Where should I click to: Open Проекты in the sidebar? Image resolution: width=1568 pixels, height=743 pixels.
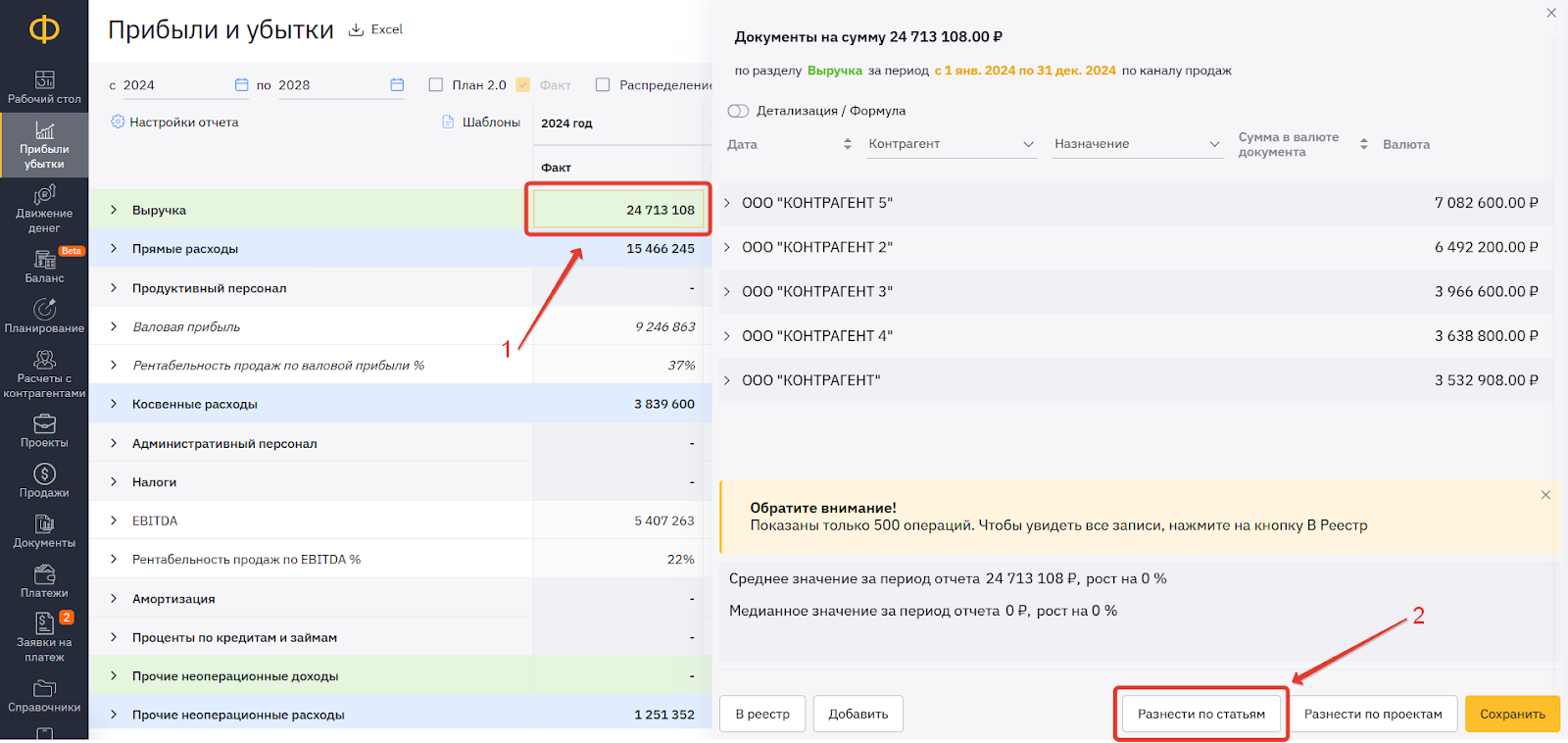click(44, 424)
